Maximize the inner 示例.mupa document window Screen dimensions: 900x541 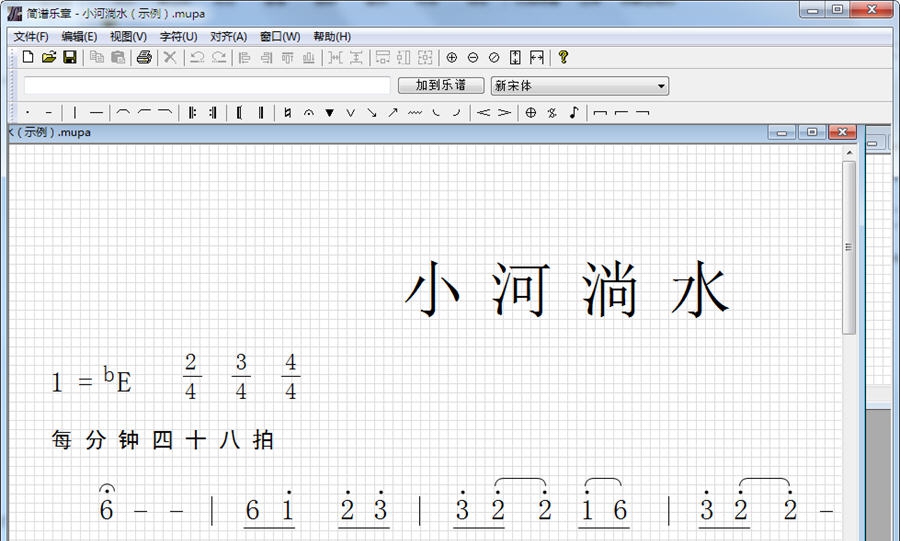click(x=812, y=133)
